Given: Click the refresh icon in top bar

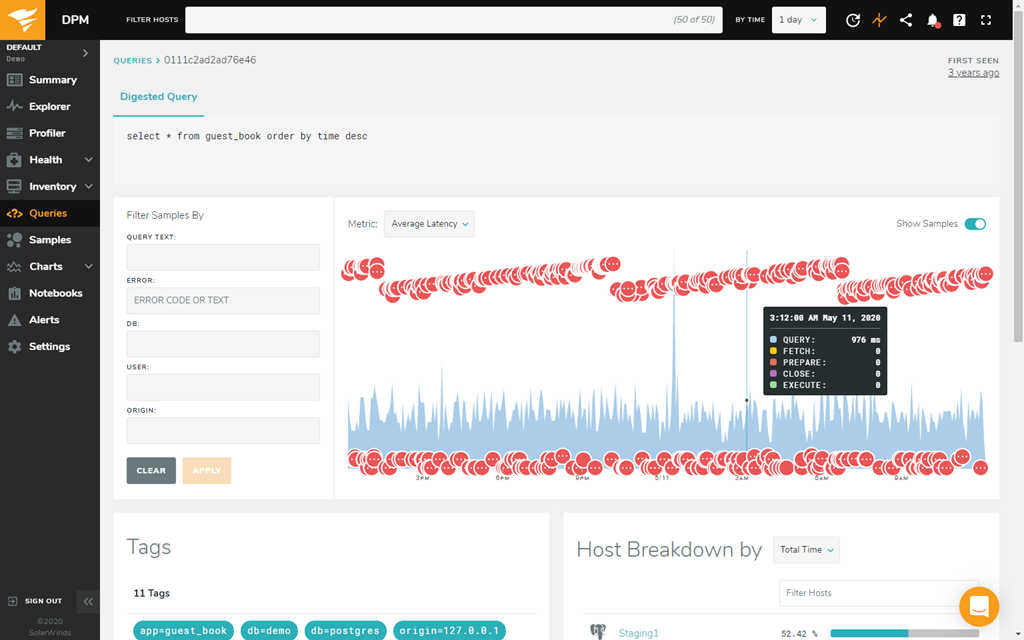Looking at the screenshot, I should 852,20.
